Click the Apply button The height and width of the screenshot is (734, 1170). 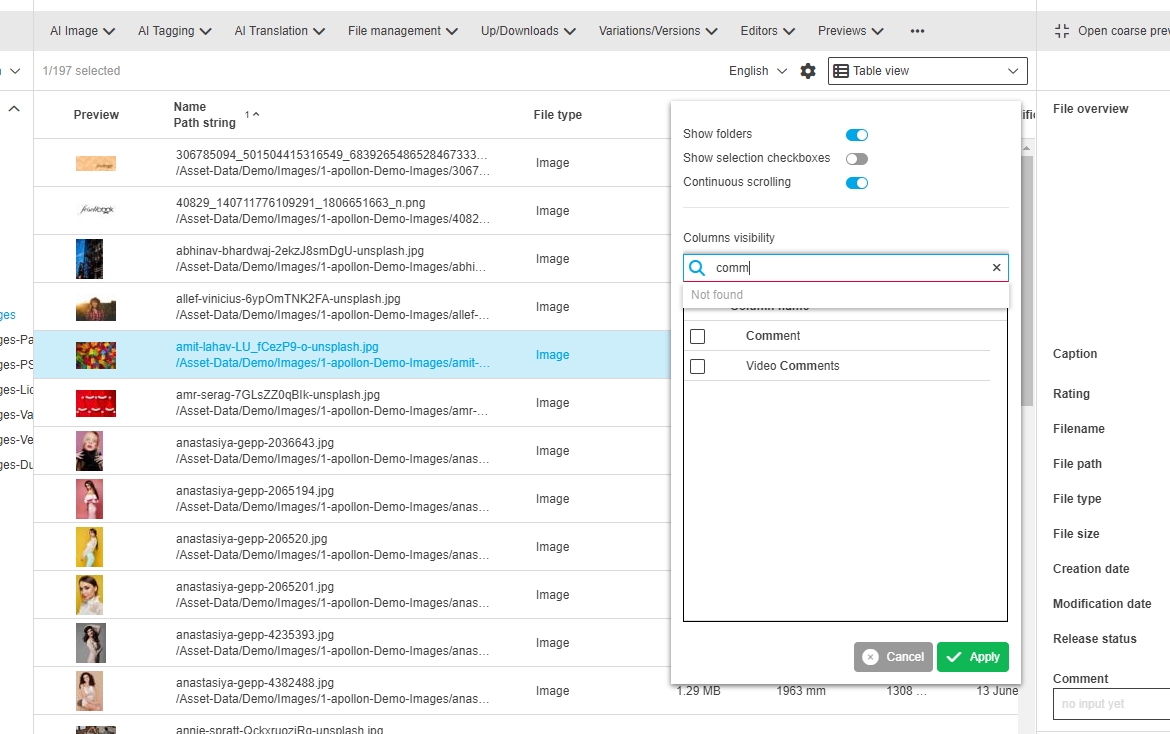click(x=973, y=657)
